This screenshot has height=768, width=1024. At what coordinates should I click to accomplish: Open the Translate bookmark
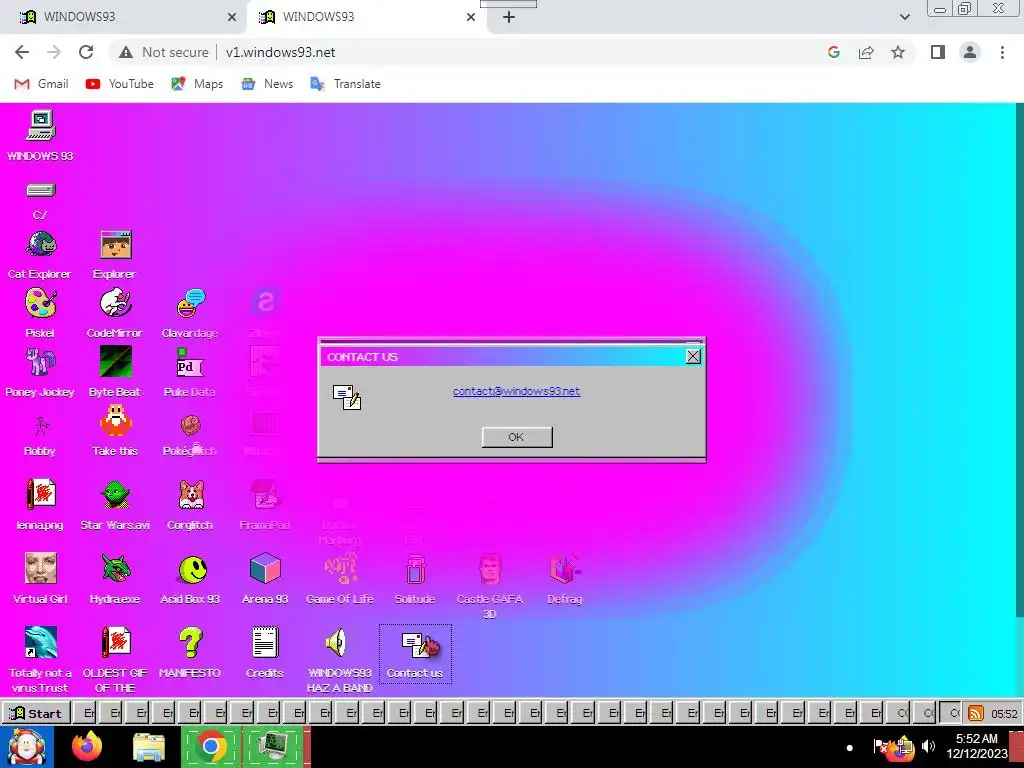(345, 84)
